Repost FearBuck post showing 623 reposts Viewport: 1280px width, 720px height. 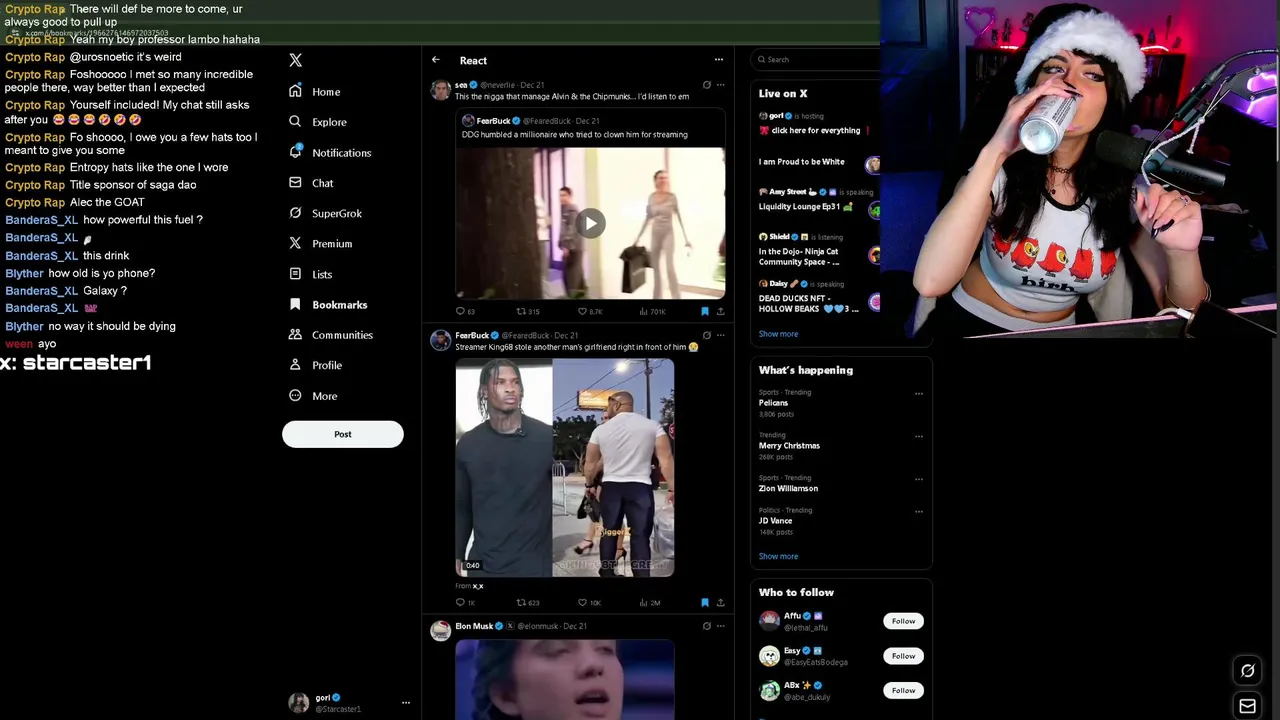(x=528, y=602)
